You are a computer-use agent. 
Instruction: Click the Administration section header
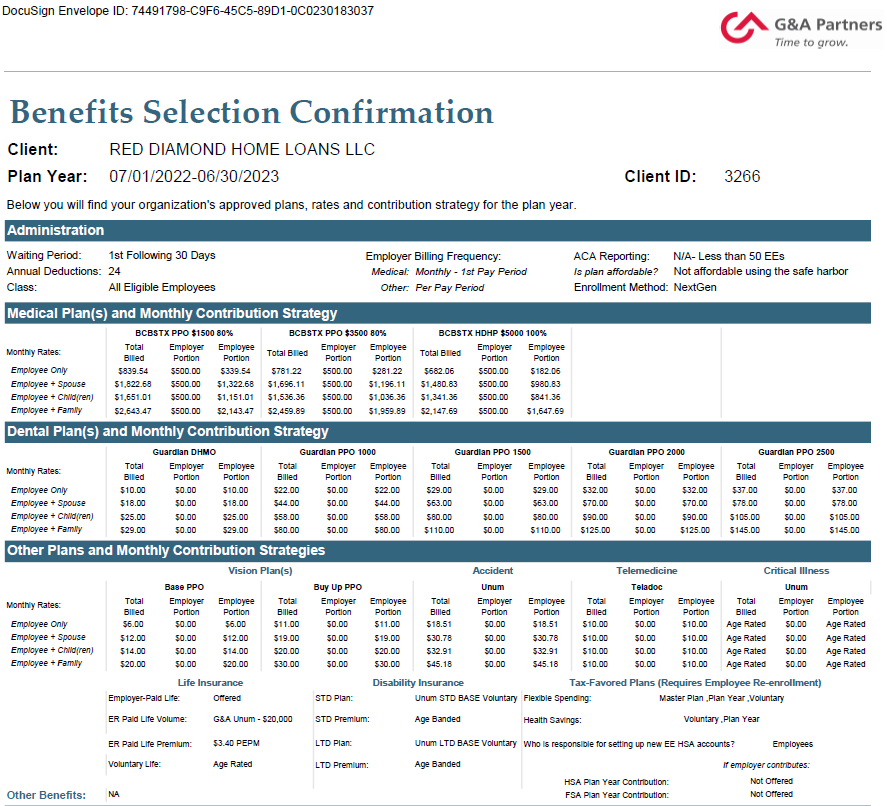tap(438, 231)
